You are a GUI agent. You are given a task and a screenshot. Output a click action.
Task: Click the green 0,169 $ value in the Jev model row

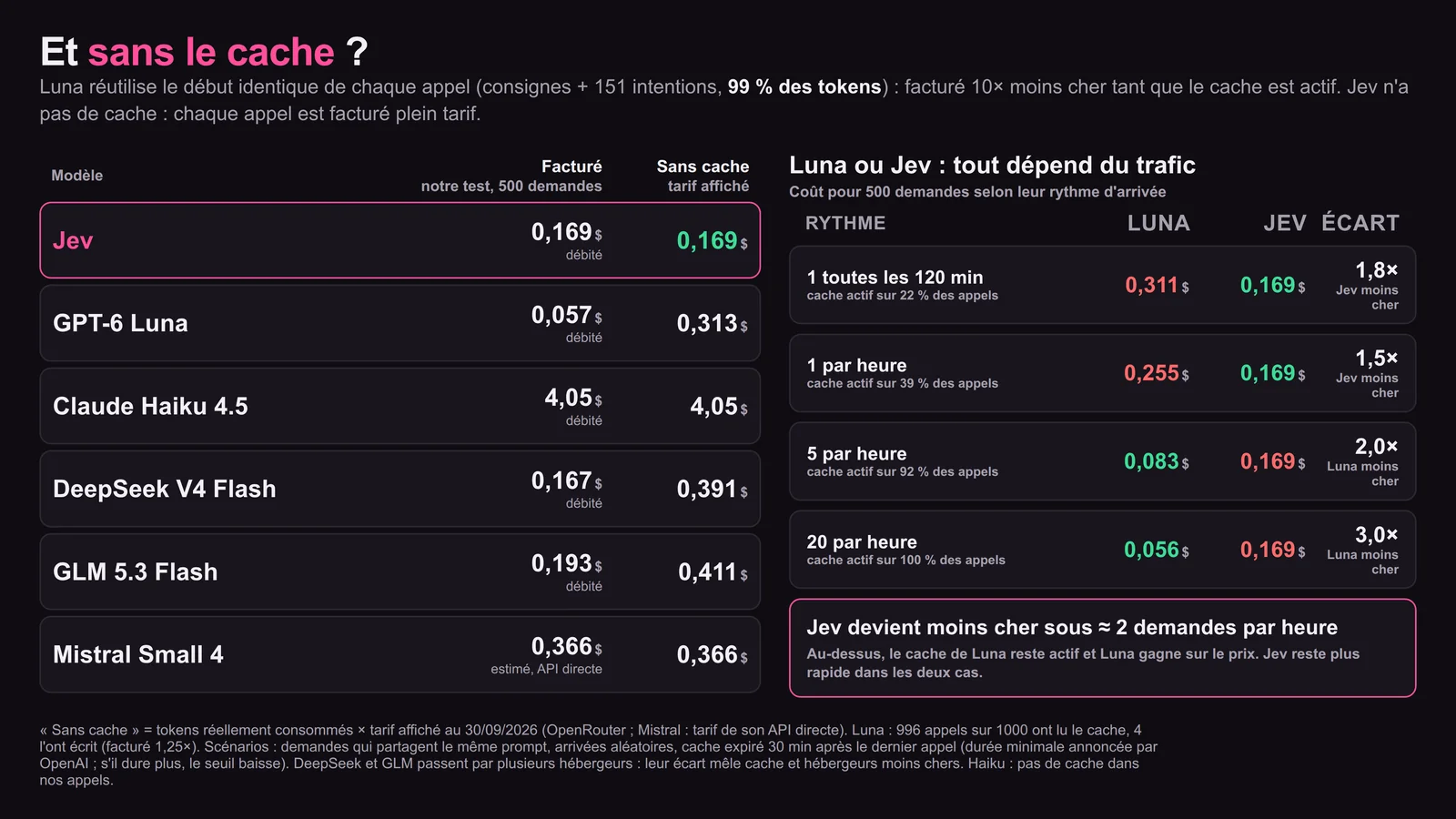pyautogui.click(x=712, y=241)
